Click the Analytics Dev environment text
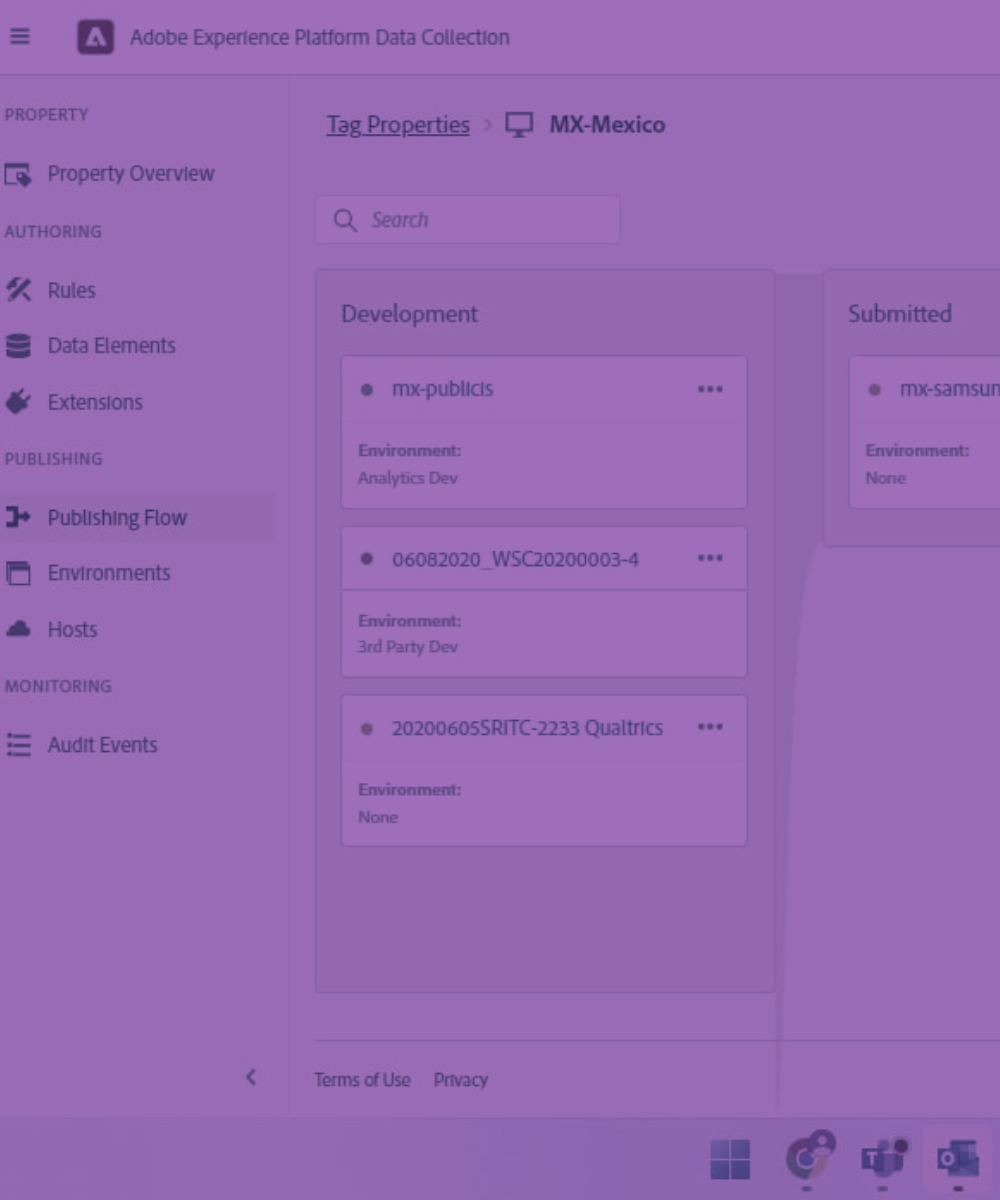The image size is (1000, 1200). click(x=408, y=478)
